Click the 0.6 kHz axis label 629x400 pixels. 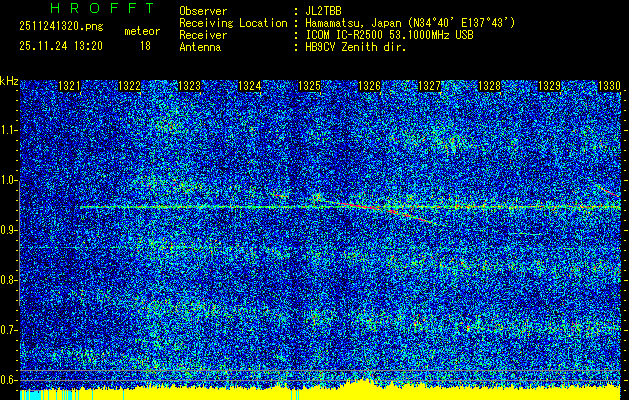click(x=9, y=379)
